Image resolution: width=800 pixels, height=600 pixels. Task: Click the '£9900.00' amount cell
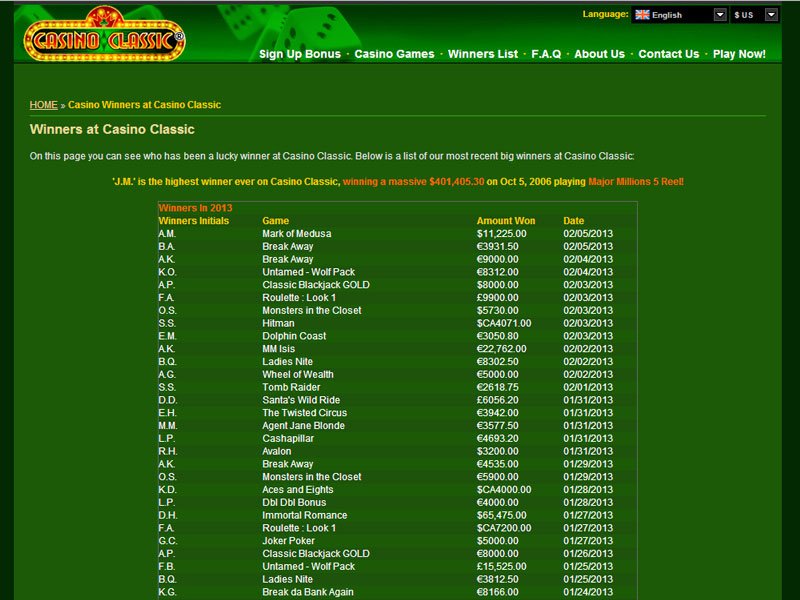(x=497, y=297)
